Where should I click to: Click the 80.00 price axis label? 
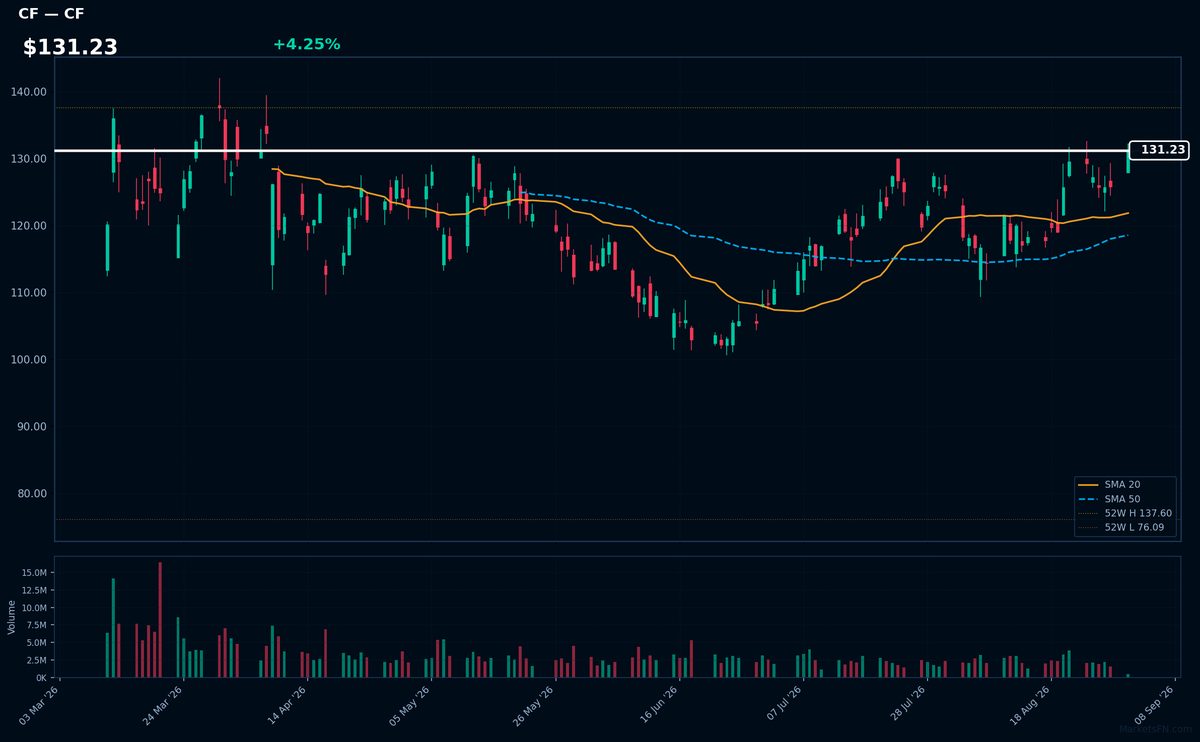[x=31, y=494]
